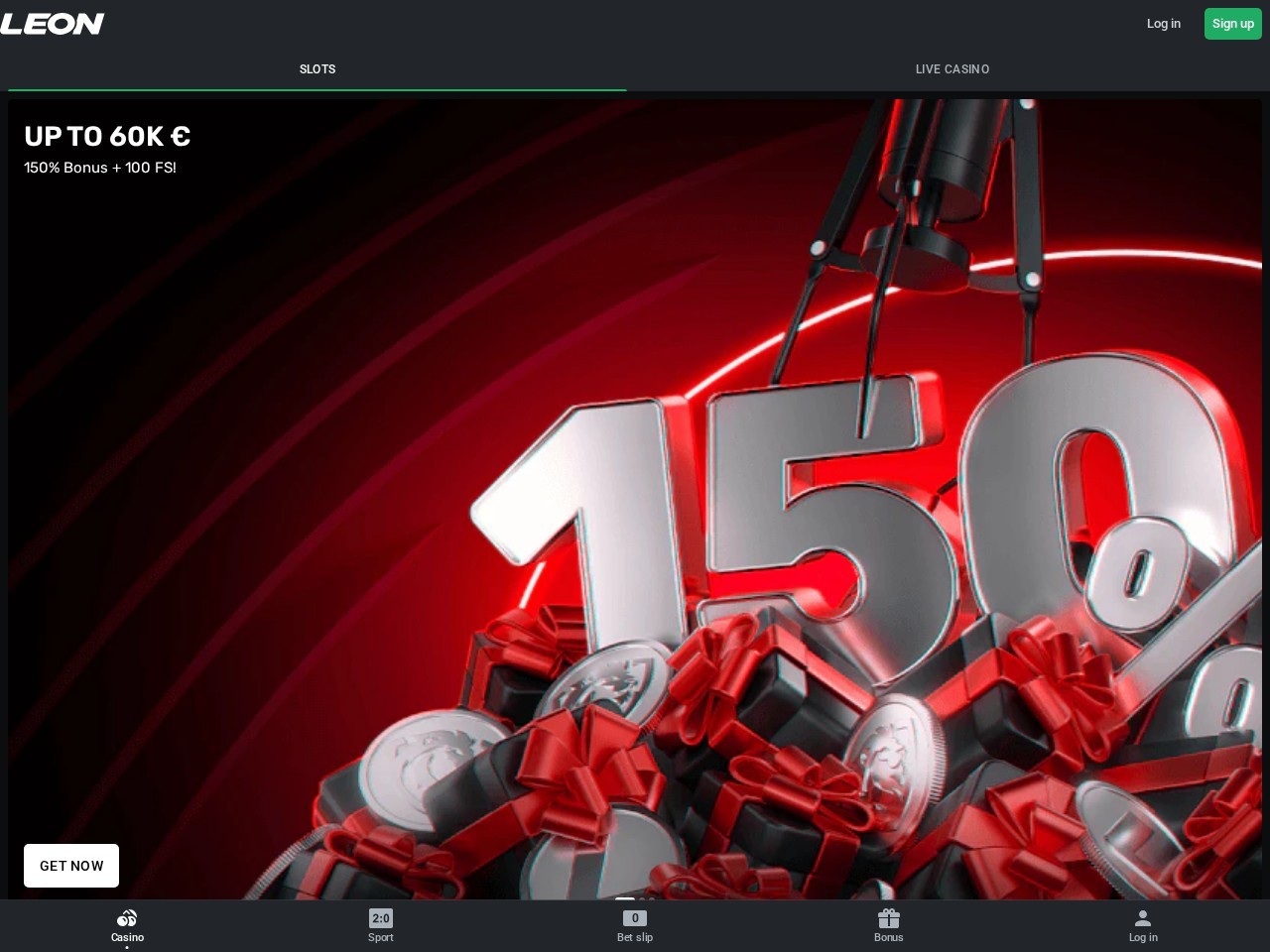
Task: Open the Sport scoreboard icon
Action: click(x=381, y=918)
